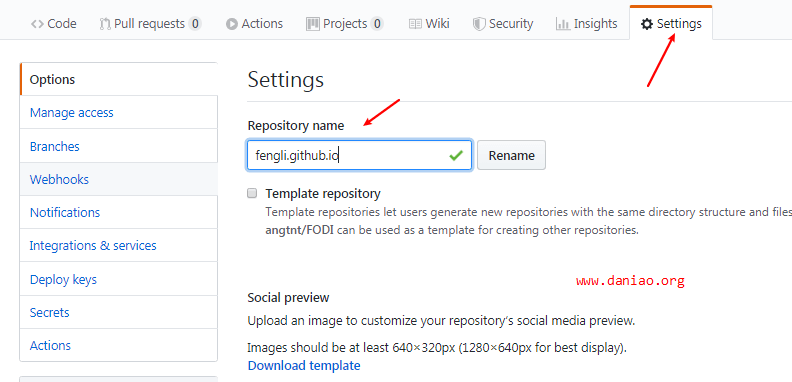Click the Insights bar graph icon
792x382 pixels.
[563, 24]
